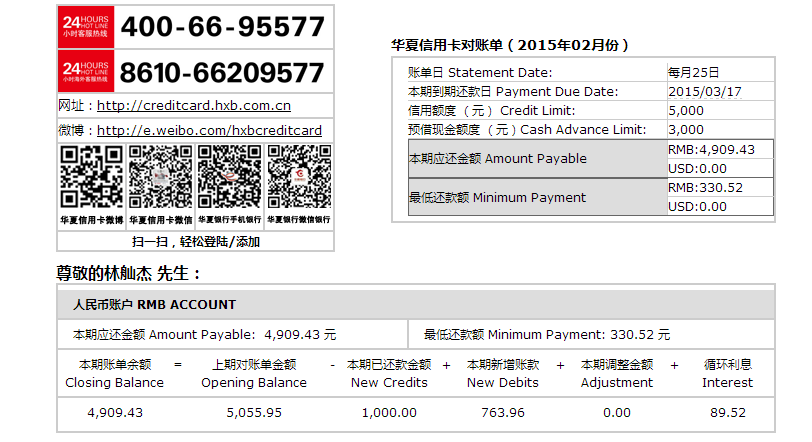Image resolution: width=812 pixels, height=442 pixels.
Task: Click the interest value 89.52
Action: tap(728, 412)
